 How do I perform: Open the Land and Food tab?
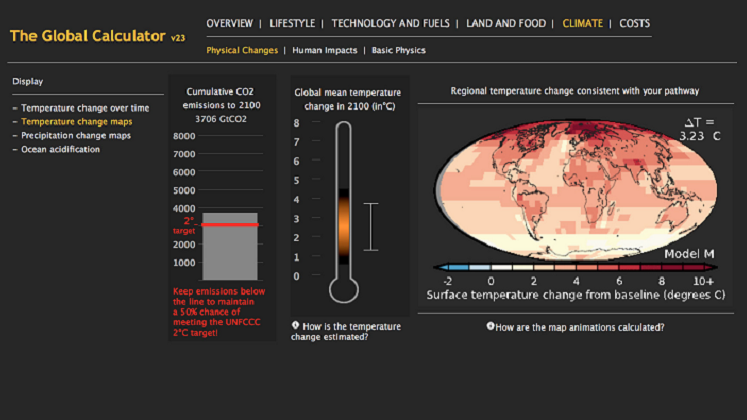[x=506, y=23]
